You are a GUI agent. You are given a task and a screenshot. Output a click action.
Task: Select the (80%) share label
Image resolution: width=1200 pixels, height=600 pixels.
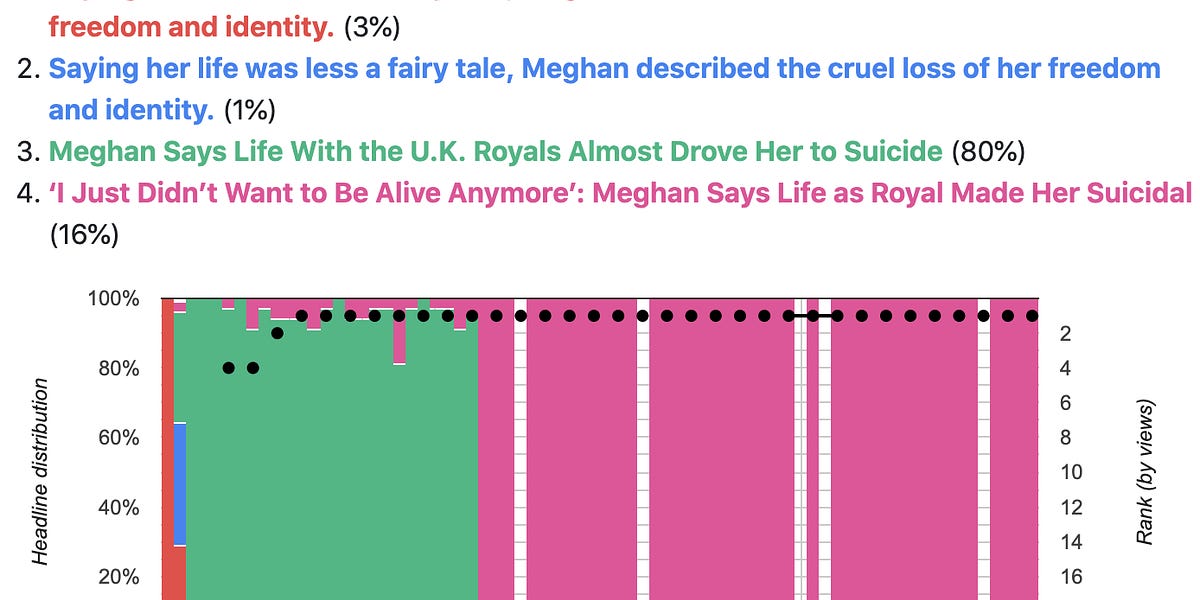(988, 151)
